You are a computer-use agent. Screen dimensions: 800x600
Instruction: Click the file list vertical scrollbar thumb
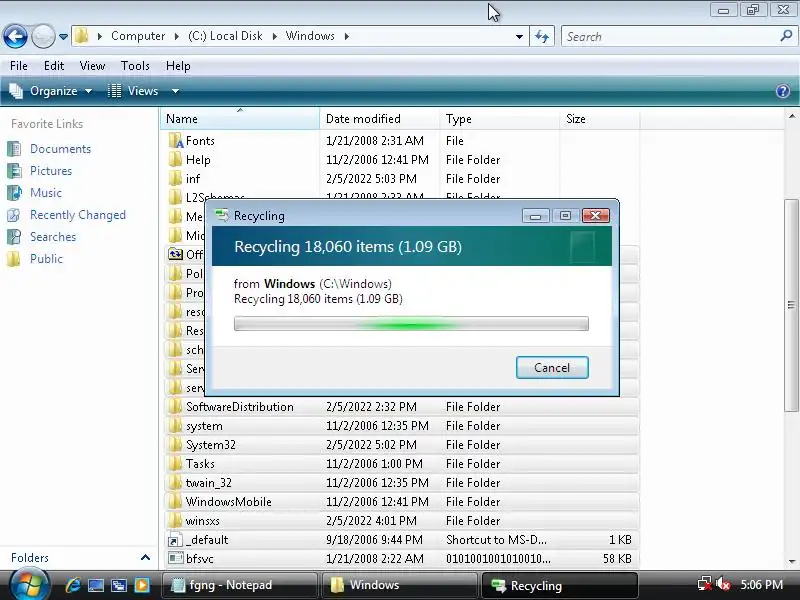coord(791,305)
